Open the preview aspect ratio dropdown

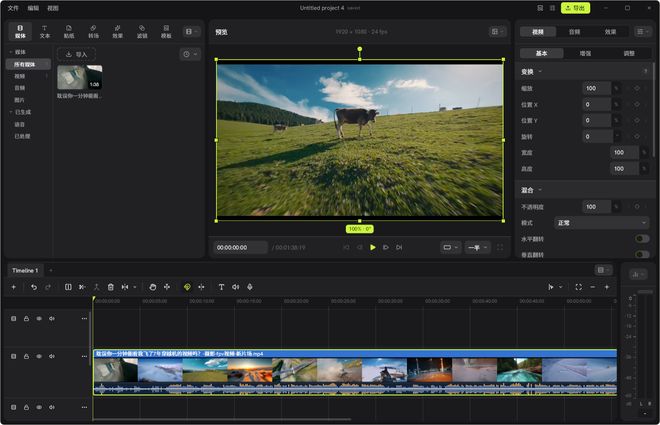tap(450, 247)
